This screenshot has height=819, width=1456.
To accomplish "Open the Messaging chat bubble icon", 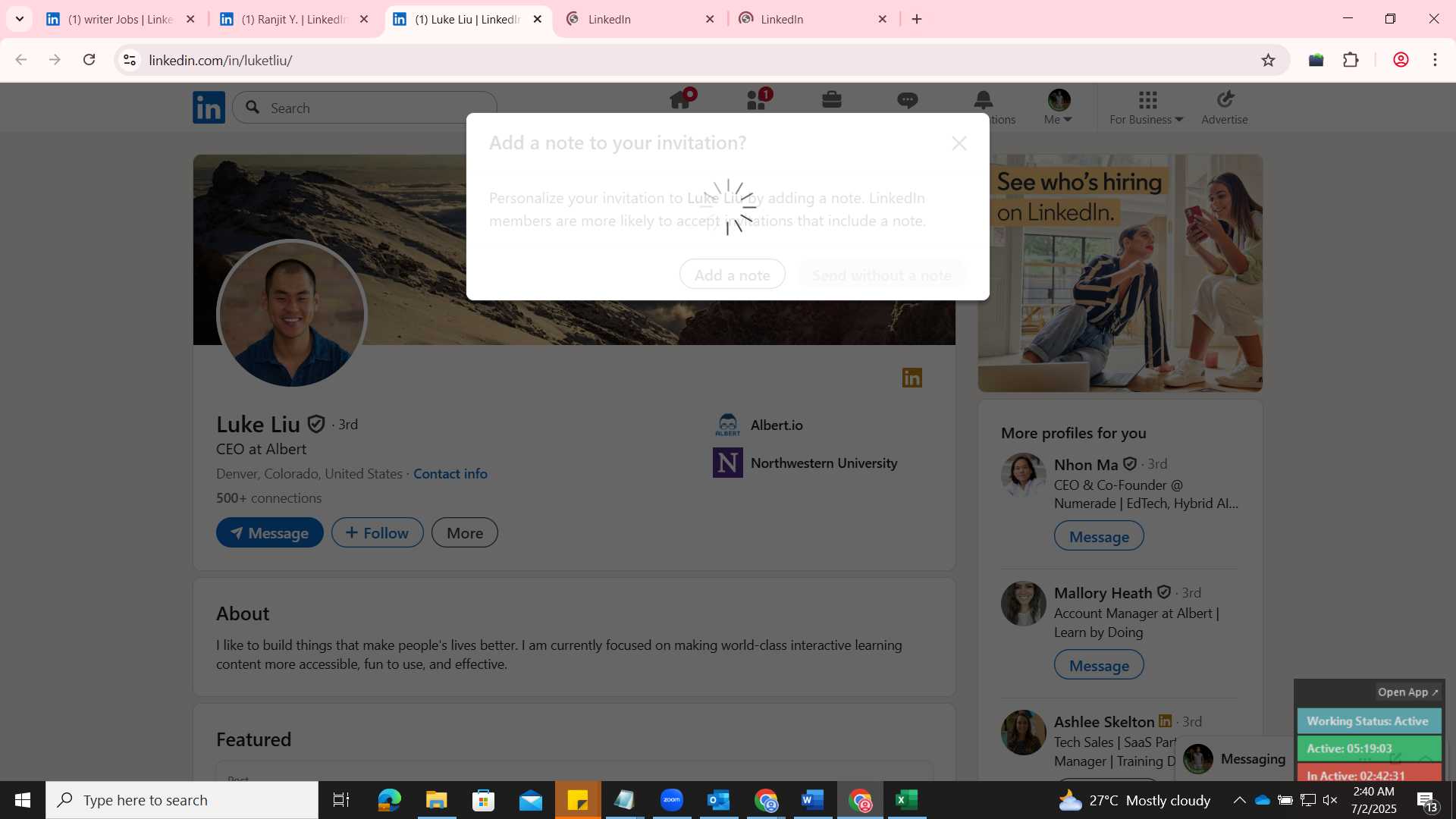I will [x=907, y=99].
